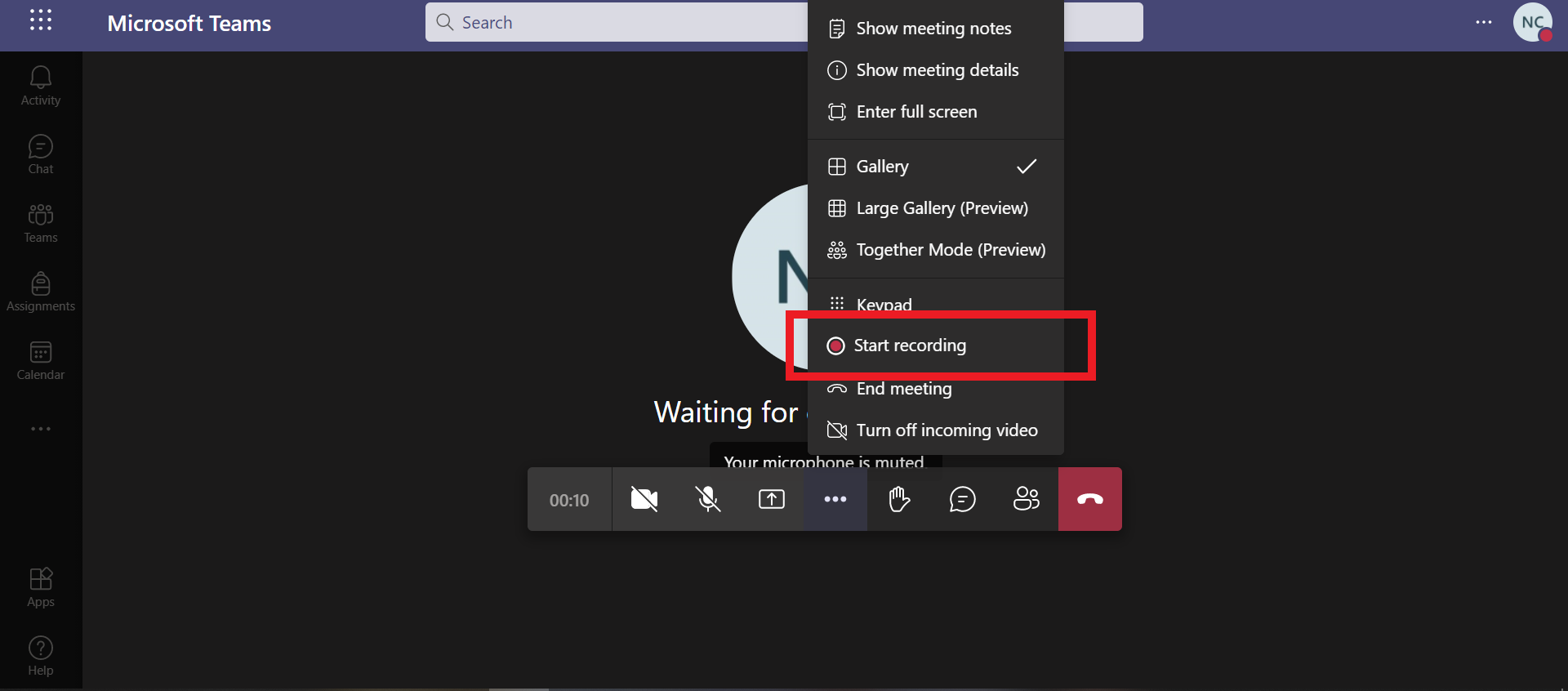The image size is (1568, 691).
Task: Click the 00:10 call timer
Action: coord(569,500)
